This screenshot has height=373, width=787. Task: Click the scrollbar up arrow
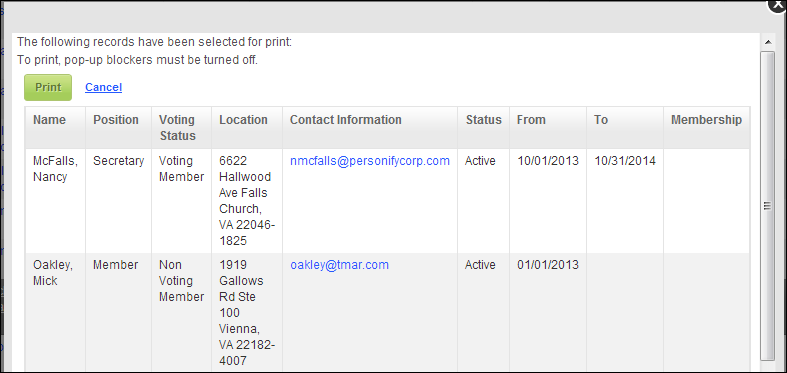767,42
